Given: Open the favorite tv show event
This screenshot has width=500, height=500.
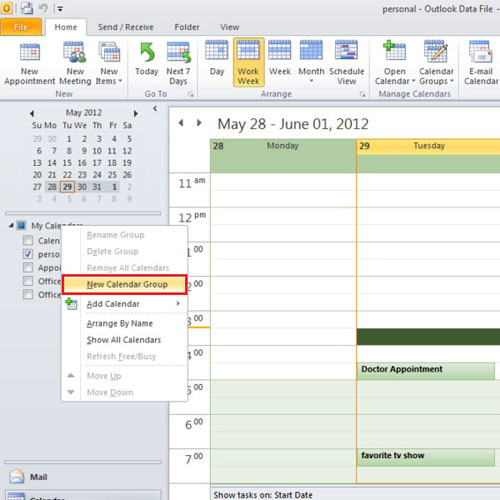Looking at the screenshot, I should tap(426, 457).
